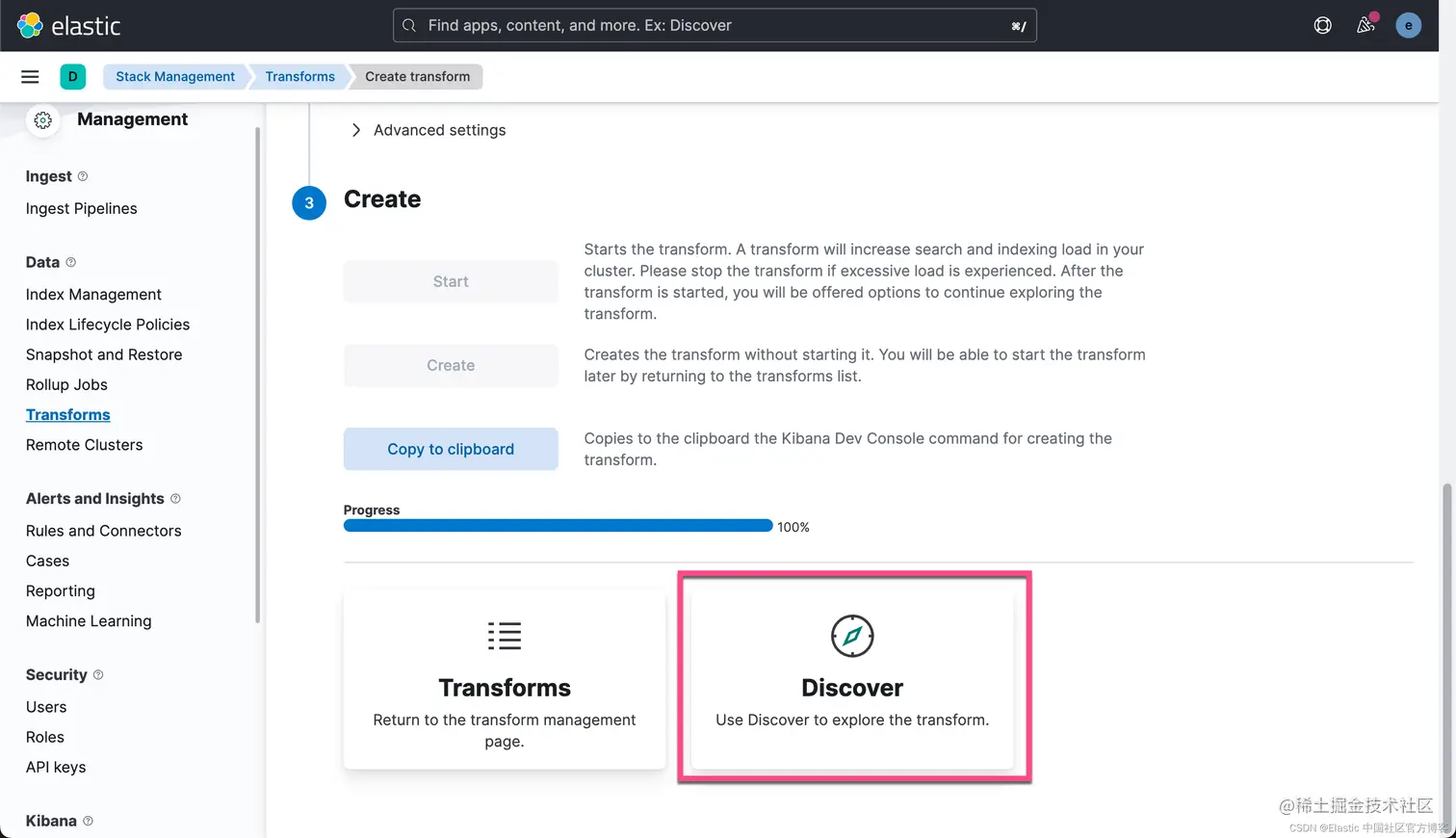The height and width of the screenshot is (838, 1456).
Task: Open Rollup Jobs
Action: coord(66,384)
